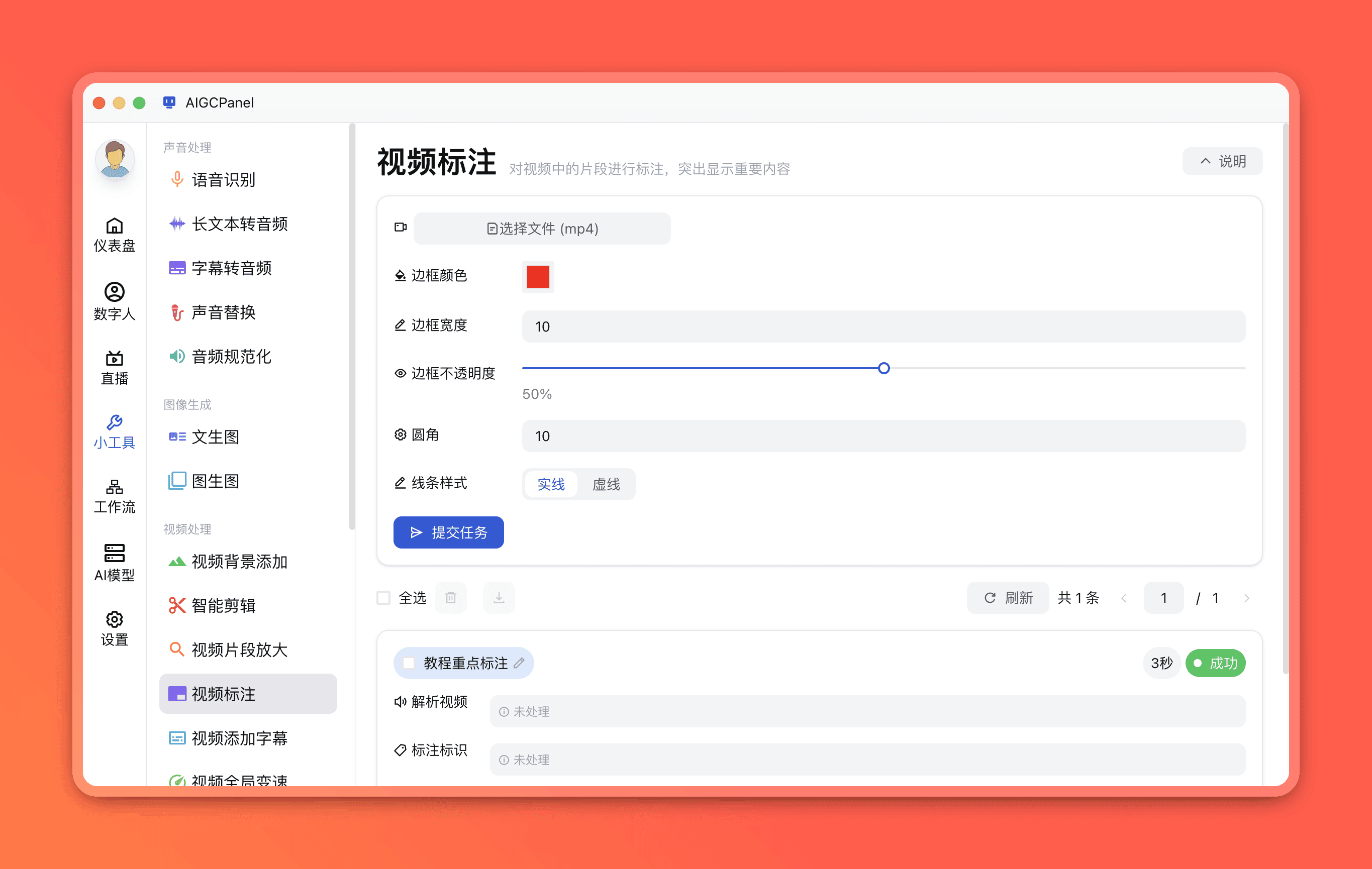Click the 刷新 refresh button
The width and height of the screenshot is (1372, 869).
coord(1008,598)
